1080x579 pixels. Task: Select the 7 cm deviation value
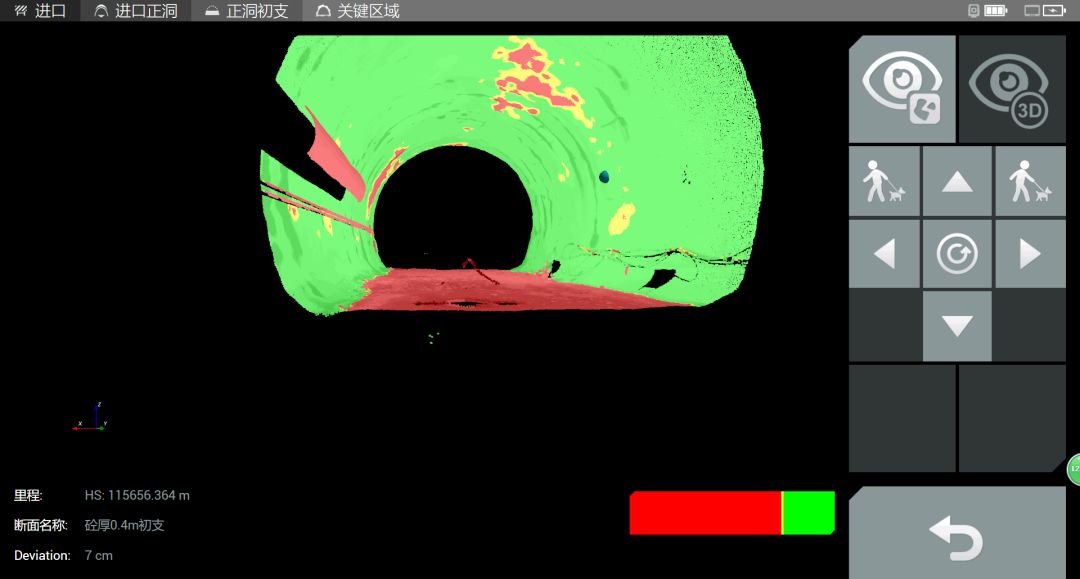[x=98, y=556]
